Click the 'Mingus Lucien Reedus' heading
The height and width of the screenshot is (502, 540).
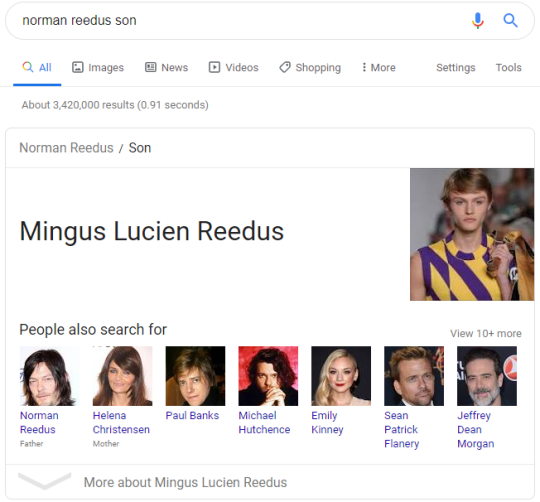pyautogui.click(x=152, y=231)
